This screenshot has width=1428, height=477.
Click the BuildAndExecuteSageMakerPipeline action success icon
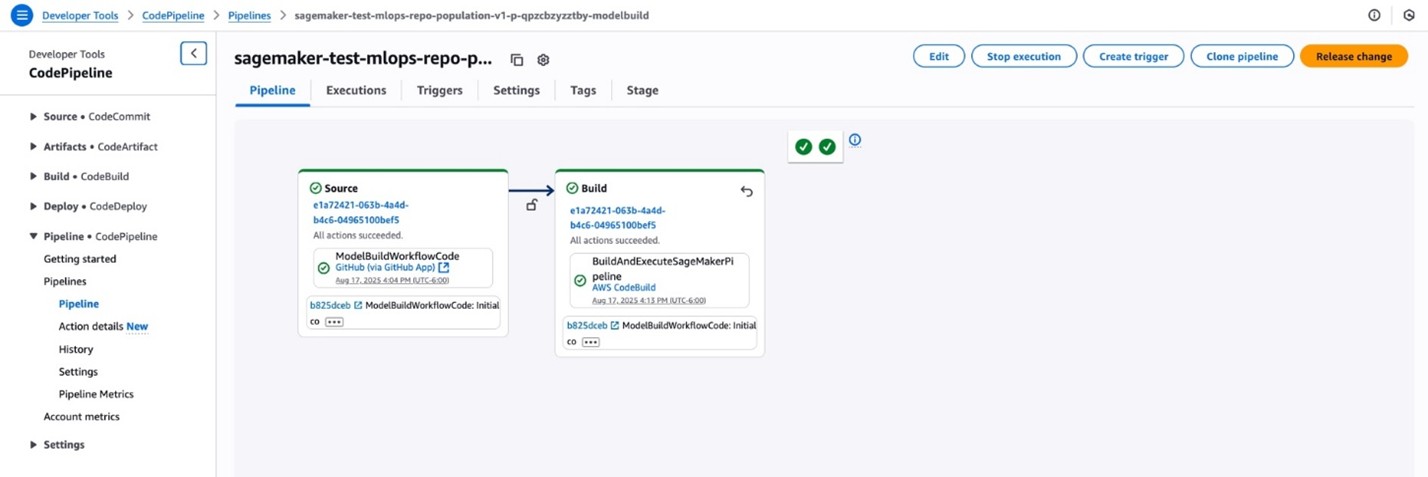(580, 281)
